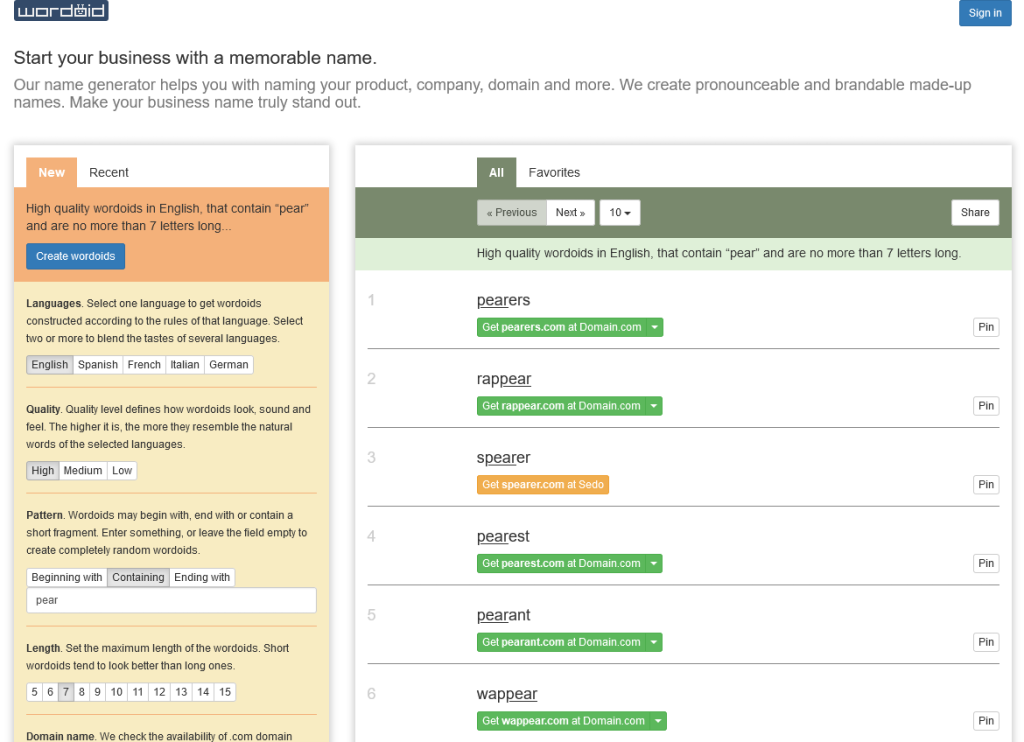
Task: Click the Share button
Action: [x=975, y=213]
